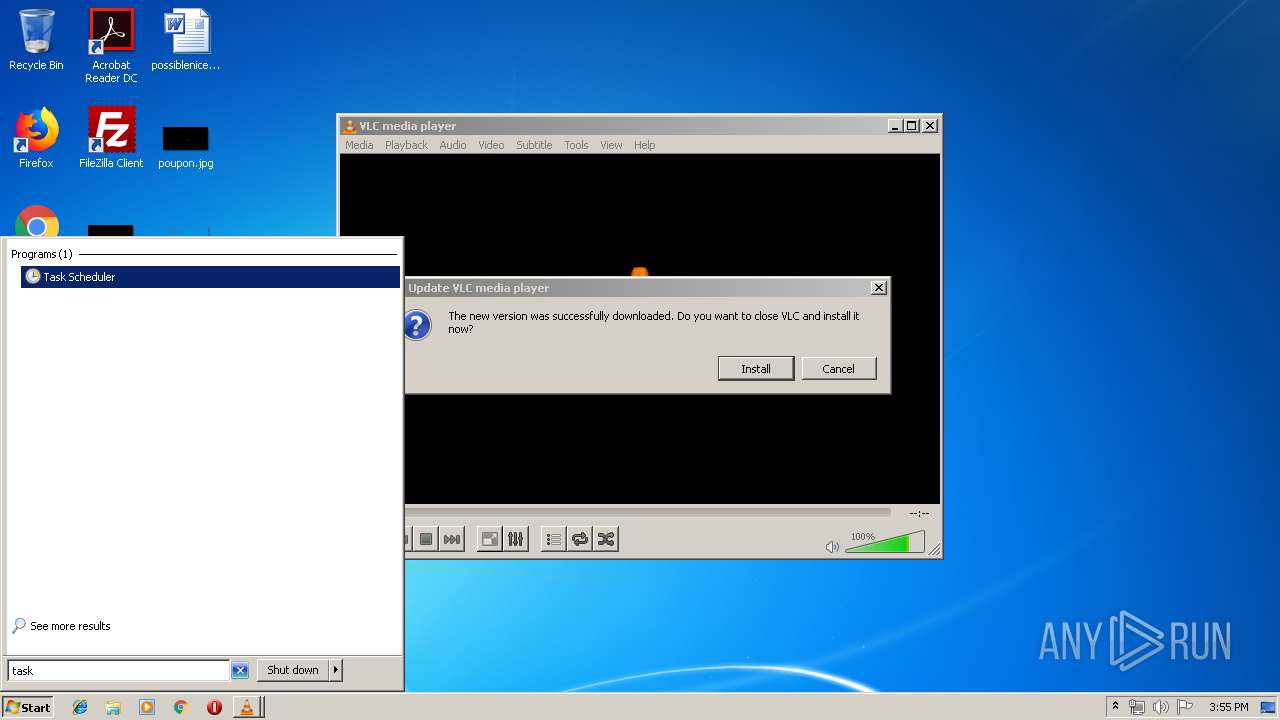1280x720 pixels.
Task: Expand the Shut down options arrow
Action: (336, 670)
